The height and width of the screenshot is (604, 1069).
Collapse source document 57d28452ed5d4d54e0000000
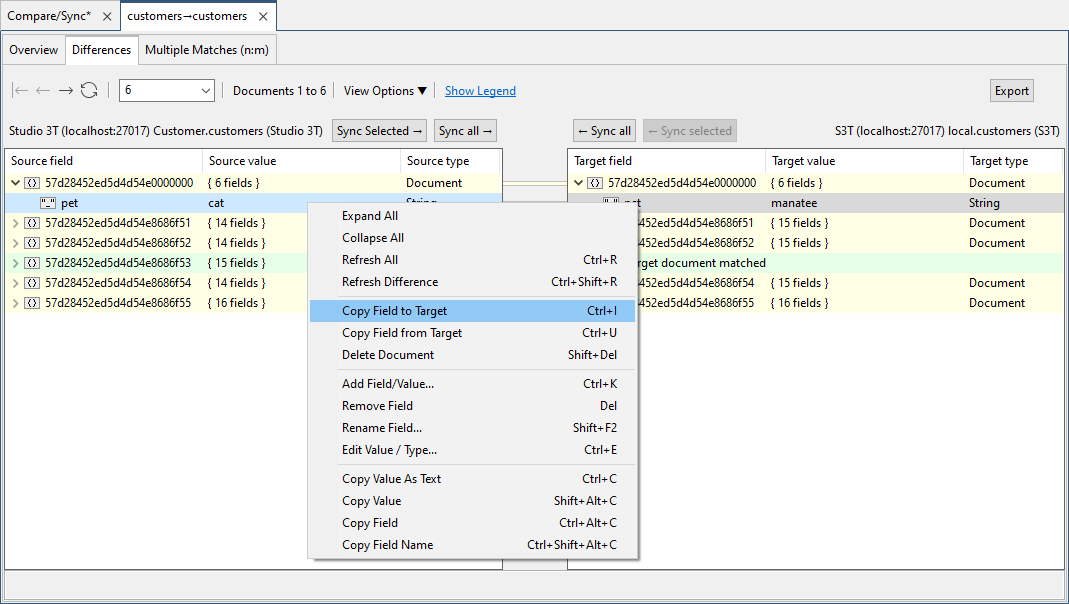click(15, 183)
